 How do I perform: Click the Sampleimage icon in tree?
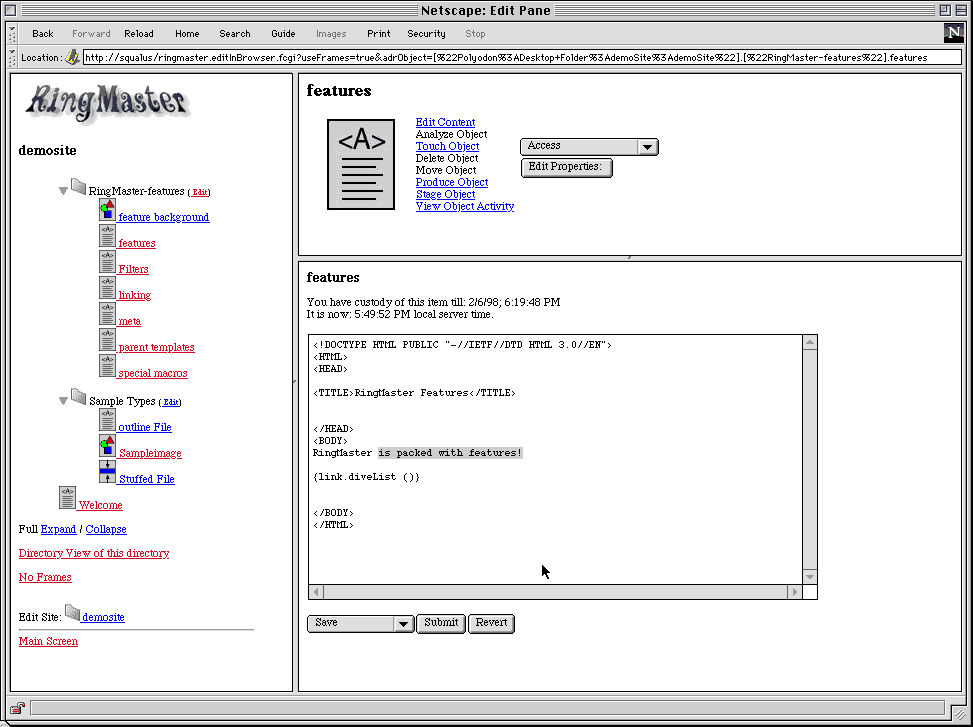[x=107, y=446]
